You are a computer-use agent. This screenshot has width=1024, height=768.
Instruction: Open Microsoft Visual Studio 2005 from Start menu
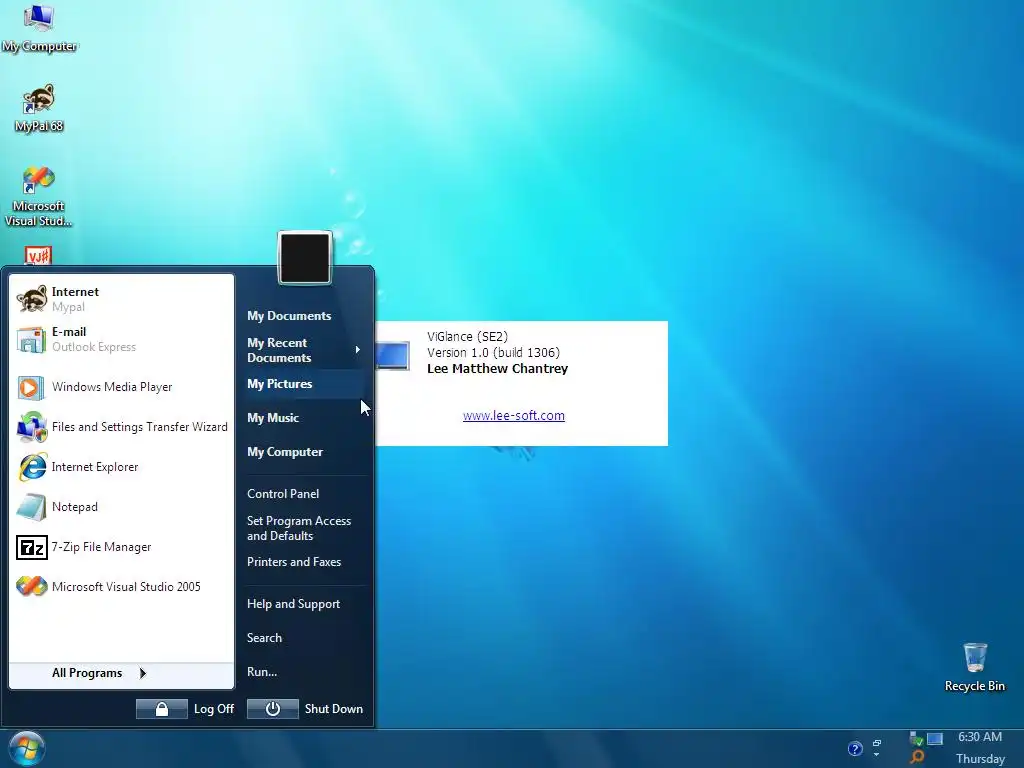(x=121, y=587)
